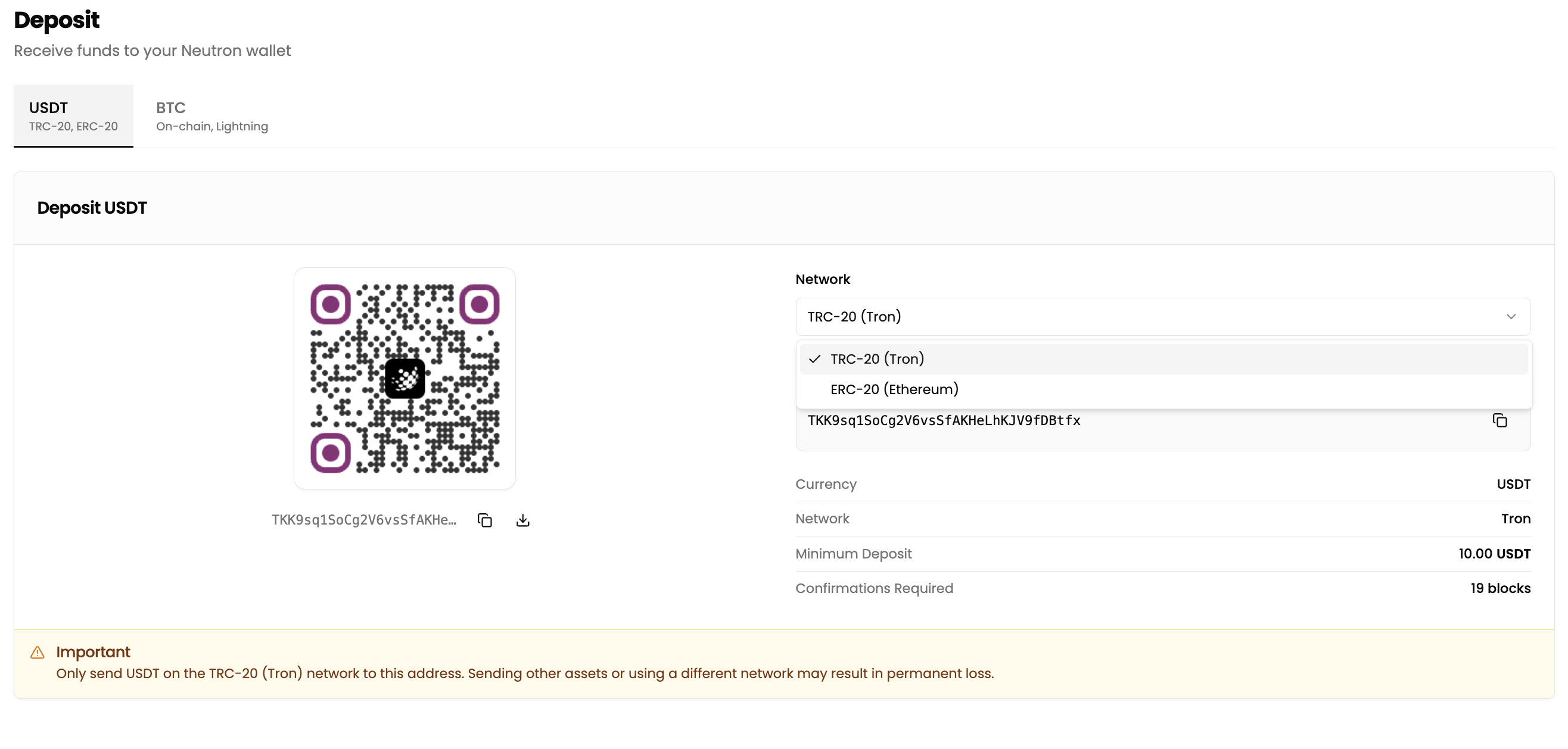
Task: Switch to the BTC tab
Action: (211, 116)
